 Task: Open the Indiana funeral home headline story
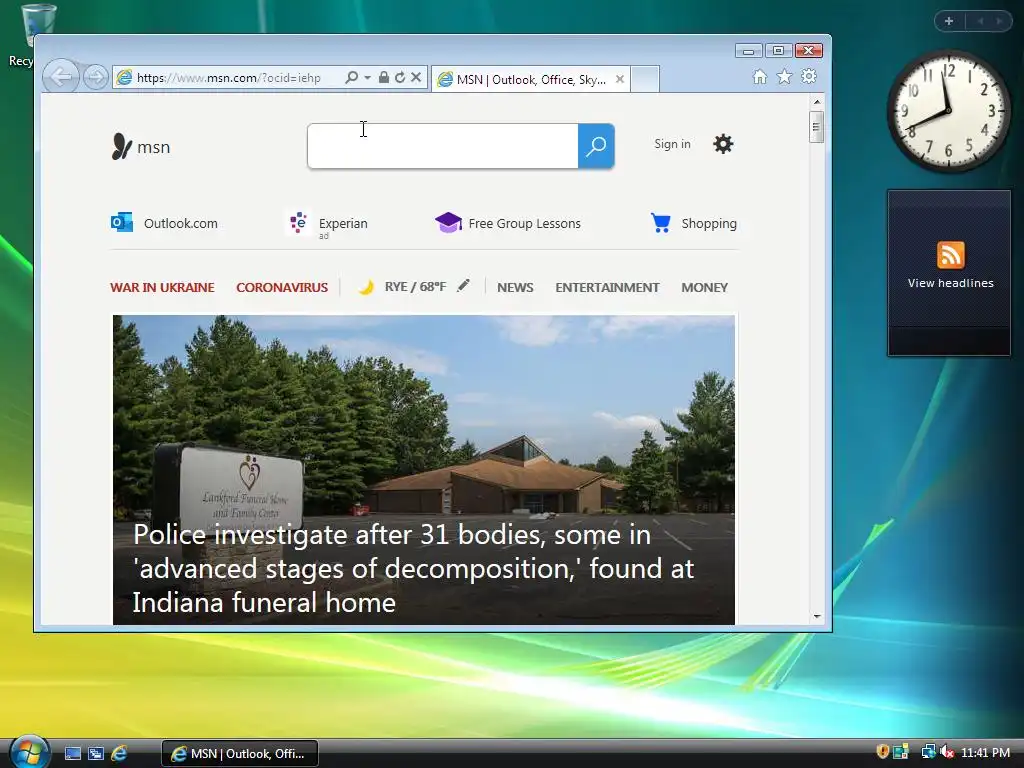[x=413, y=569]
